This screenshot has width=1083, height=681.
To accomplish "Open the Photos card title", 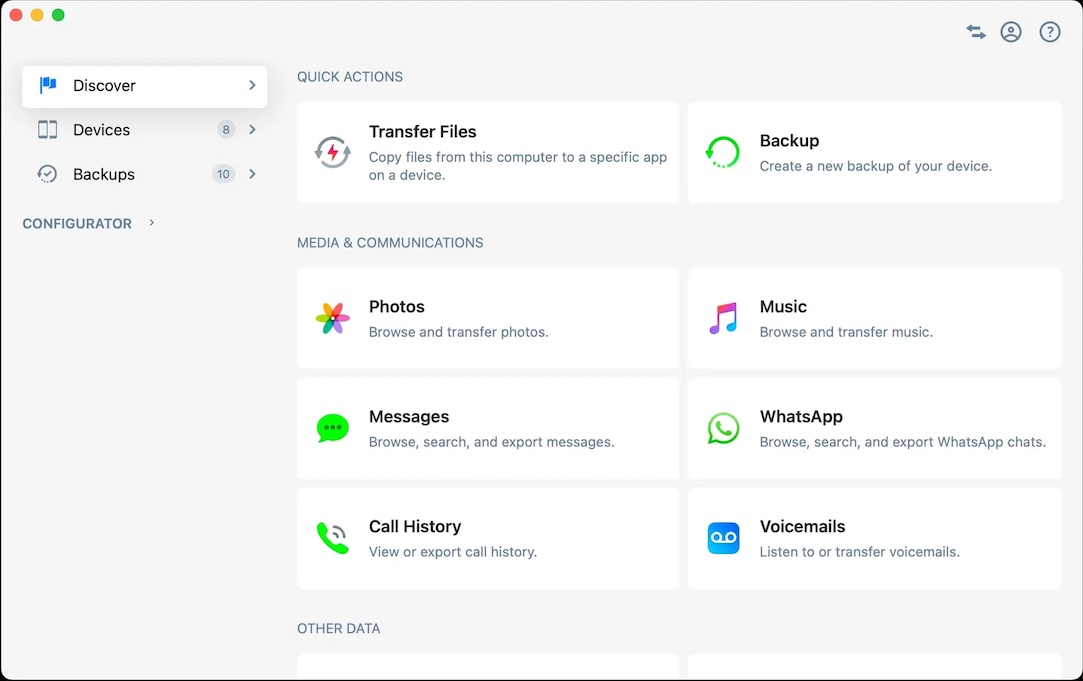I will [x=396, y=307].
